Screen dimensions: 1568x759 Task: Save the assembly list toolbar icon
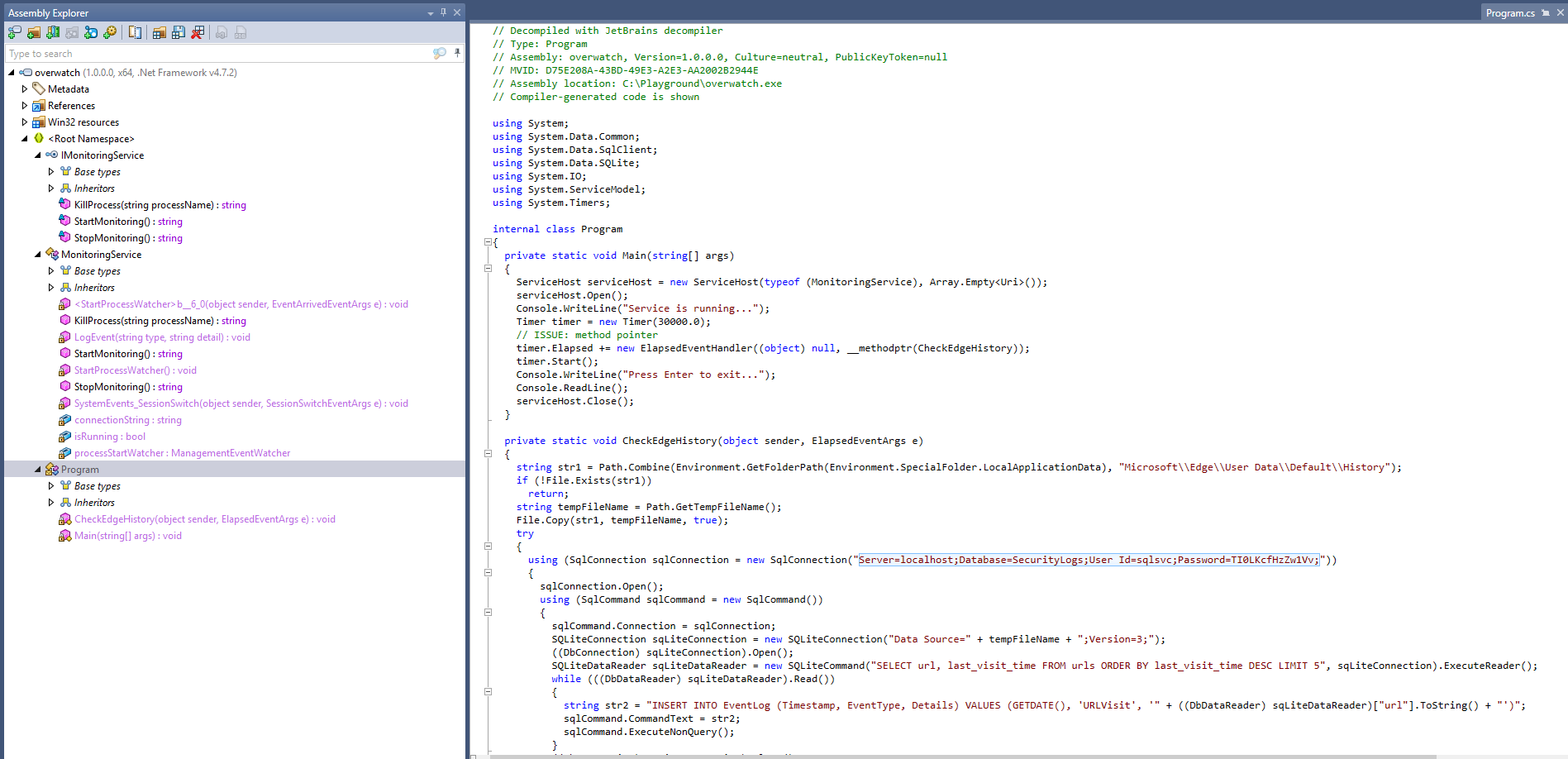click(x=179, y=32)
